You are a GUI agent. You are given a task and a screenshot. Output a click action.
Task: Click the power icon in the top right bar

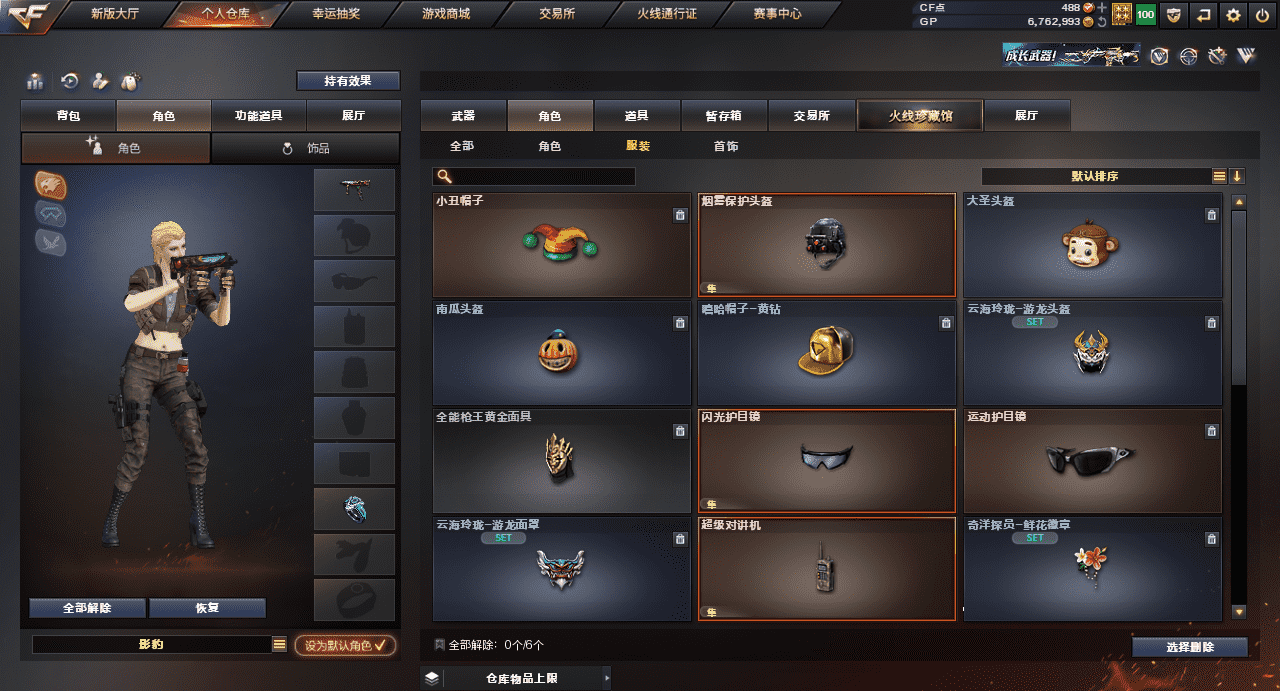tap(1262, 15)
